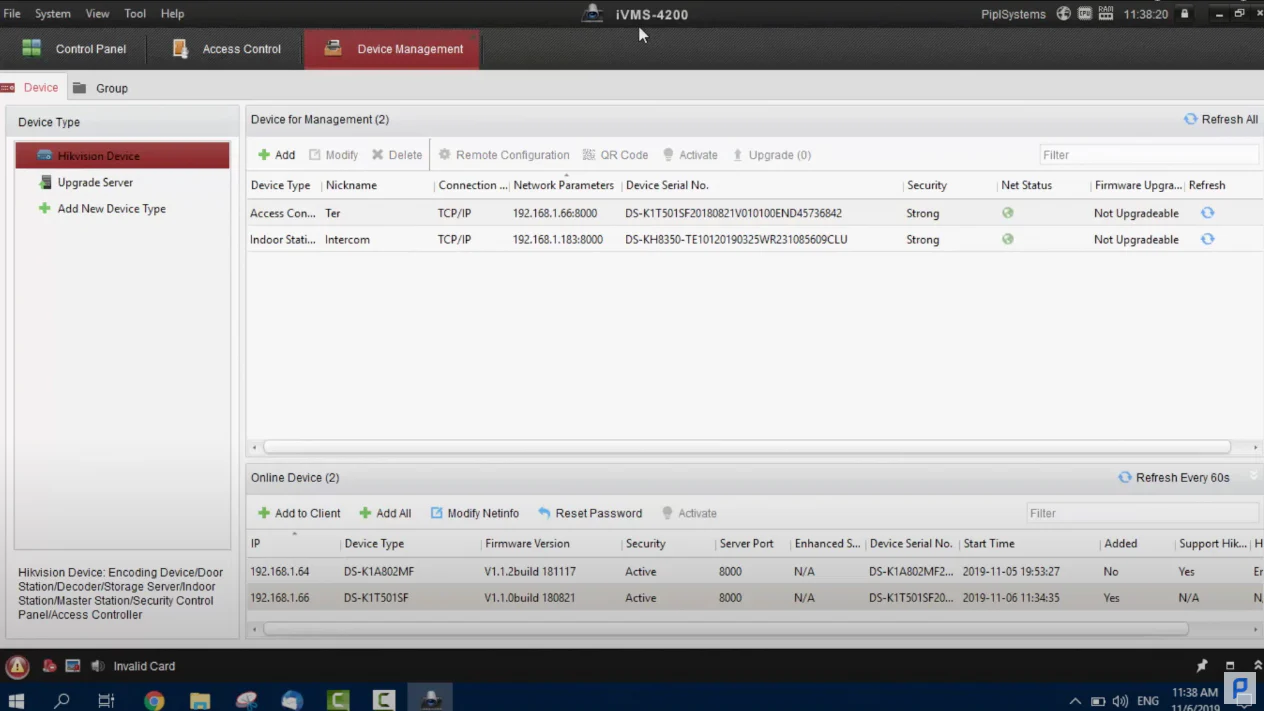
Task: Click the Upgrade (0) button
Action: pos(772,155)
